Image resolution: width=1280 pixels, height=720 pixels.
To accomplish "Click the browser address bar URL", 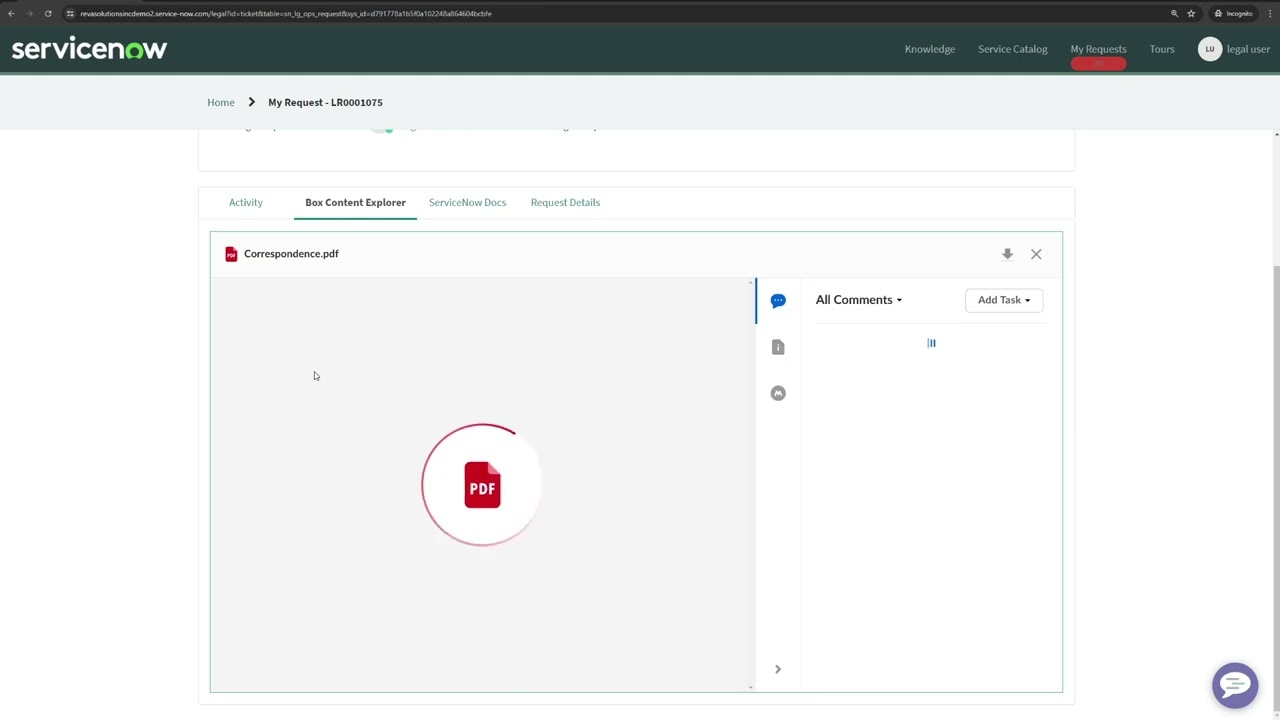I will point(286,14).
